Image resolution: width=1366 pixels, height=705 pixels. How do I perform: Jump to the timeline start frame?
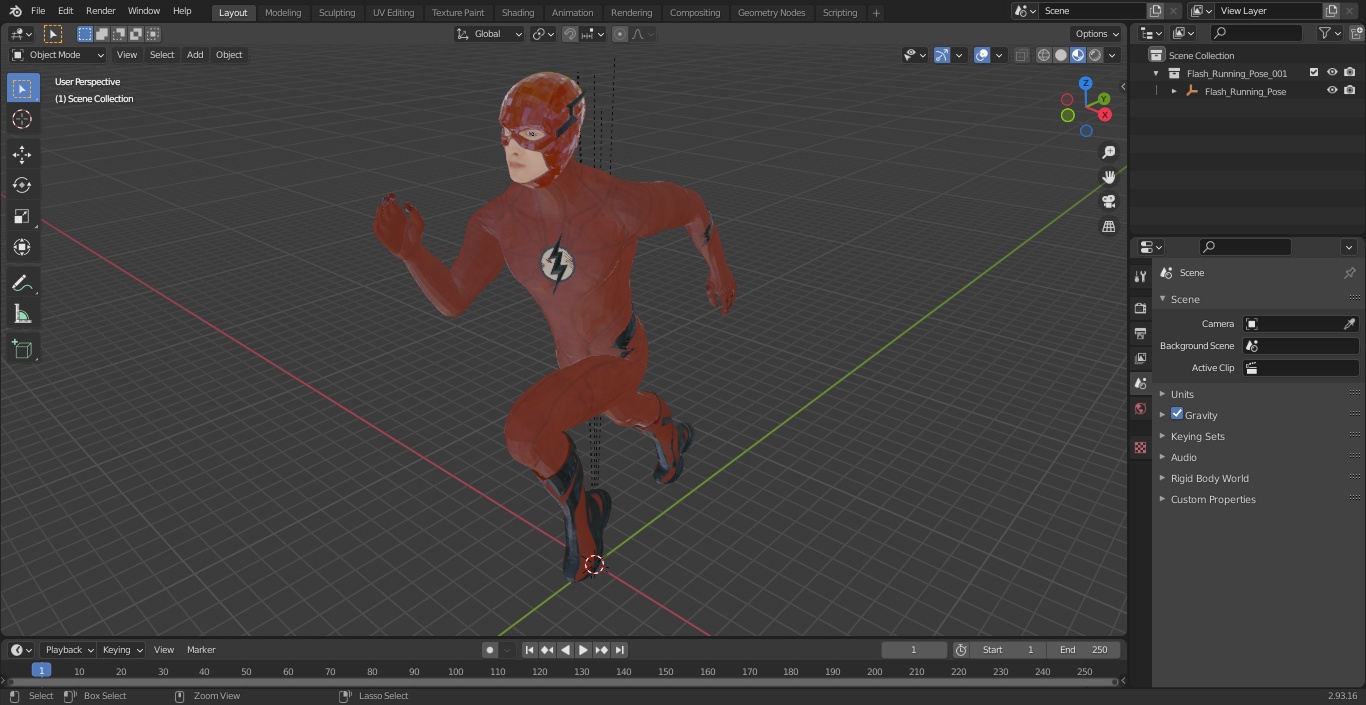click(530, 650)
